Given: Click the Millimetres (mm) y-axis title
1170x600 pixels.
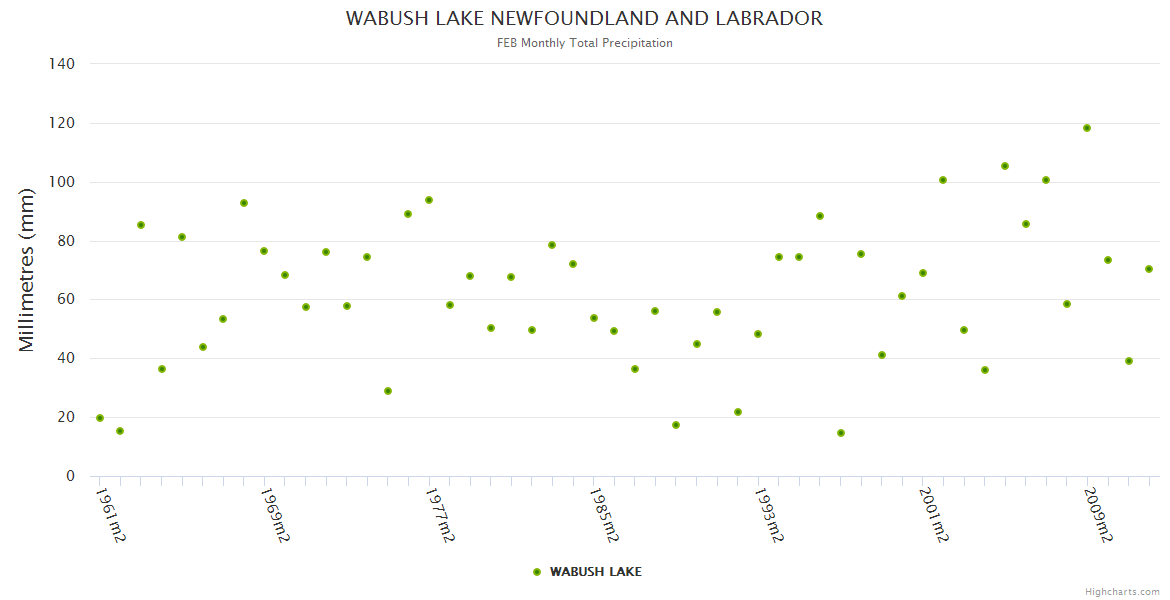Looking at the screenshot, I should click(x=28, y=270).
